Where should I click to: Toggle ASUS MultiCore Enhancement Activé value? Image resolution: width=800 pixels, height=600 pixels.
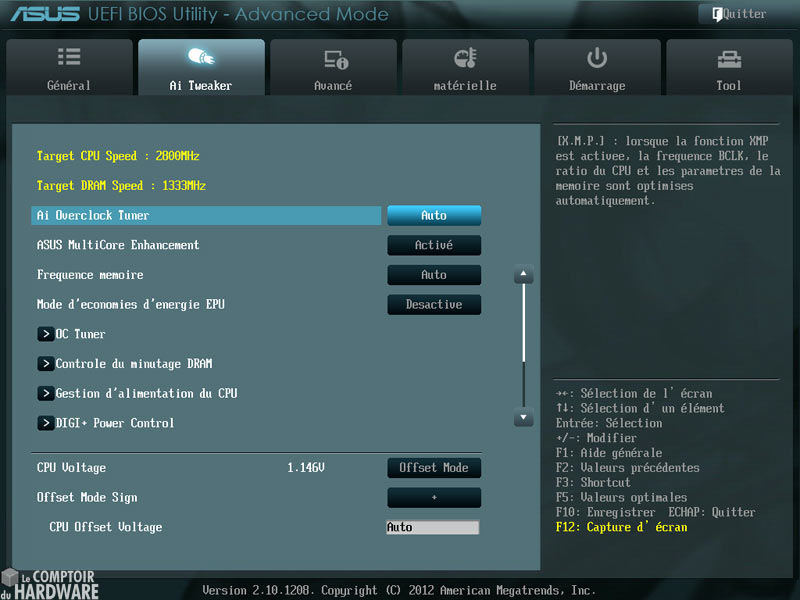[x=434, y=245]
